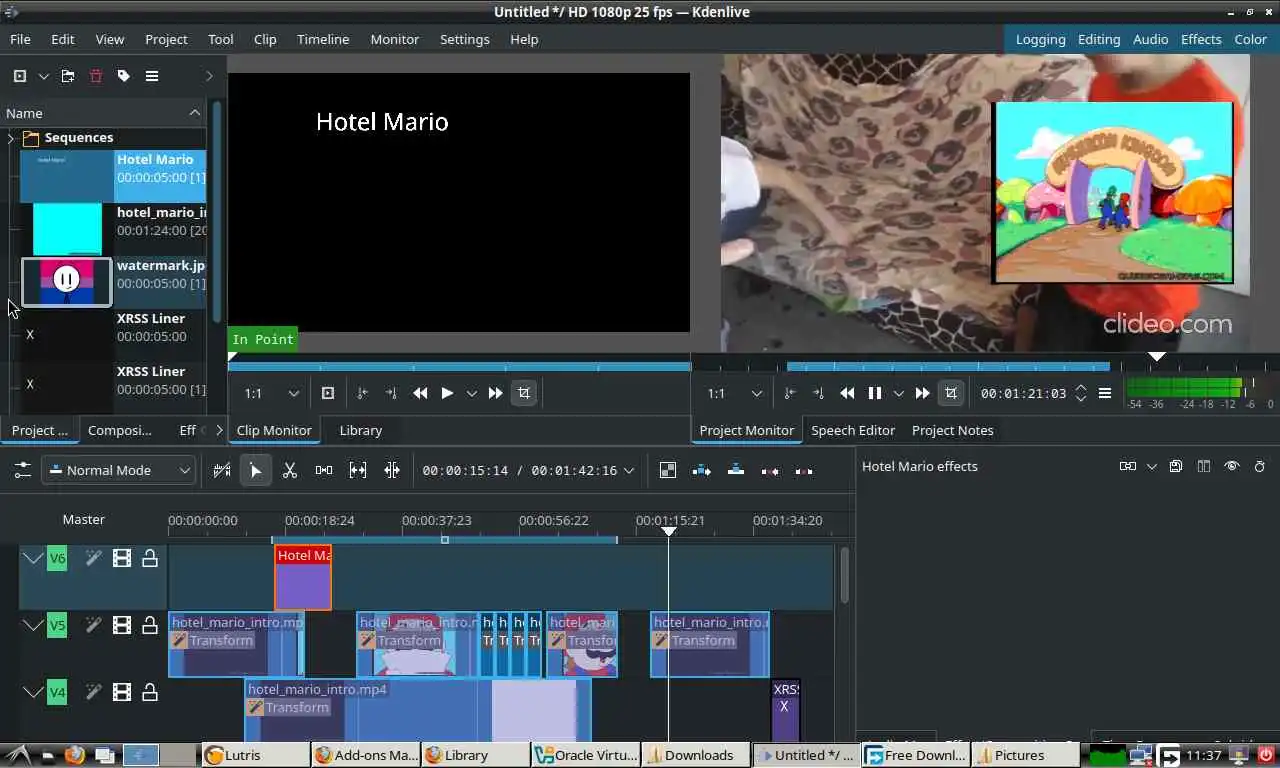1280x768 pixels.
Task: Select the Spacer tool in timeline toolbar
Action: [x=324, y=470]
